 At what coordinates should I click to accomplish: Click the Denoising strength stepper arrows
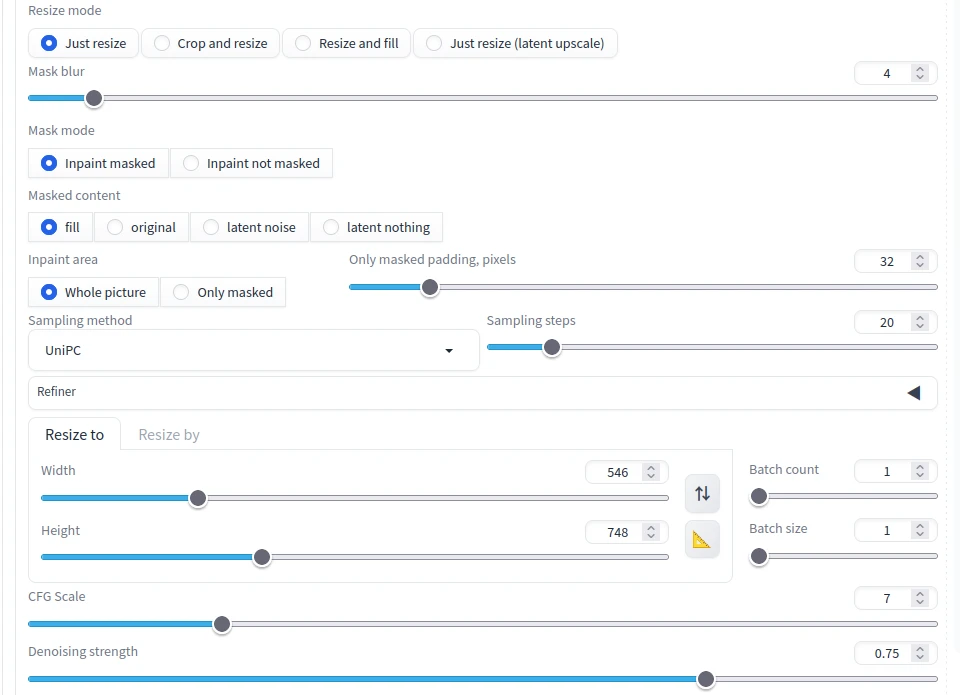[920, 653]
